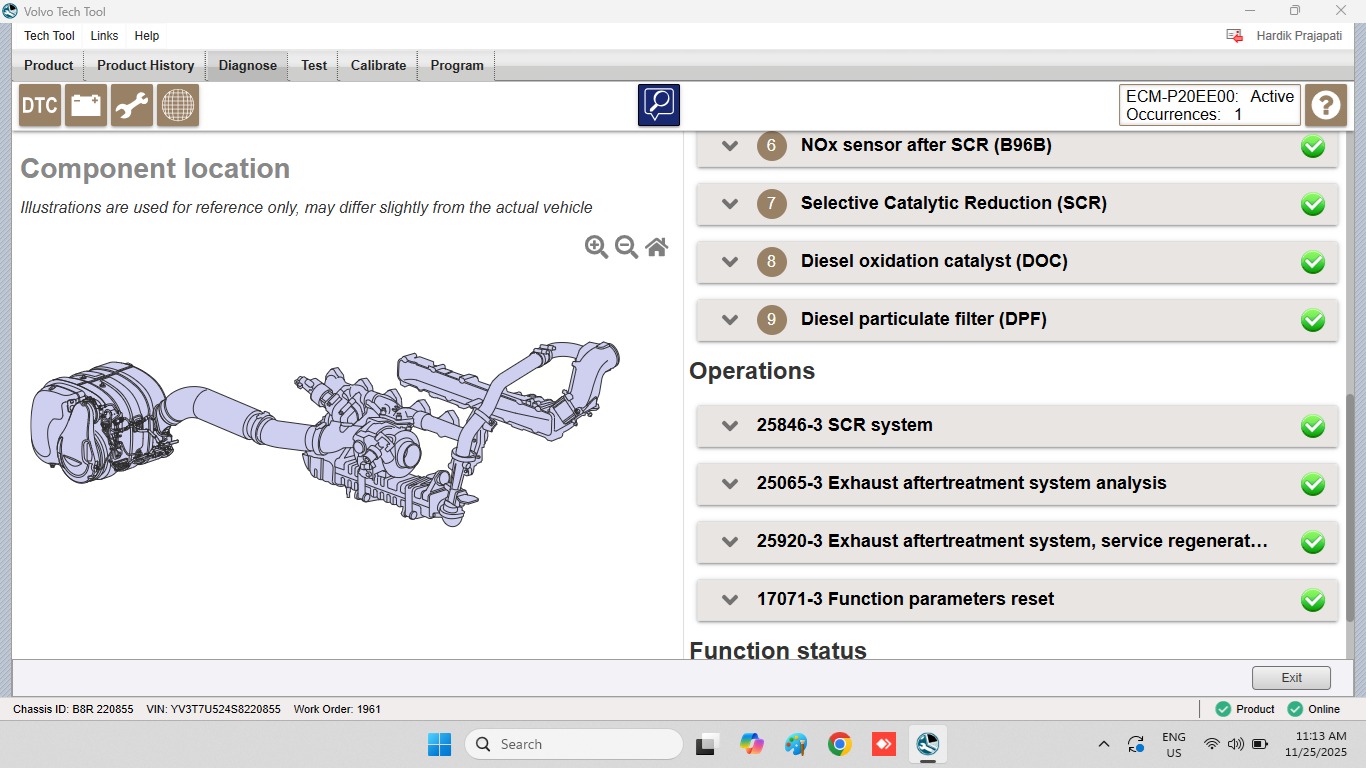This screenshot has width=1366, height=768.
Task: Click the battery icon in toolbar
Action: (x=86, y=105)
